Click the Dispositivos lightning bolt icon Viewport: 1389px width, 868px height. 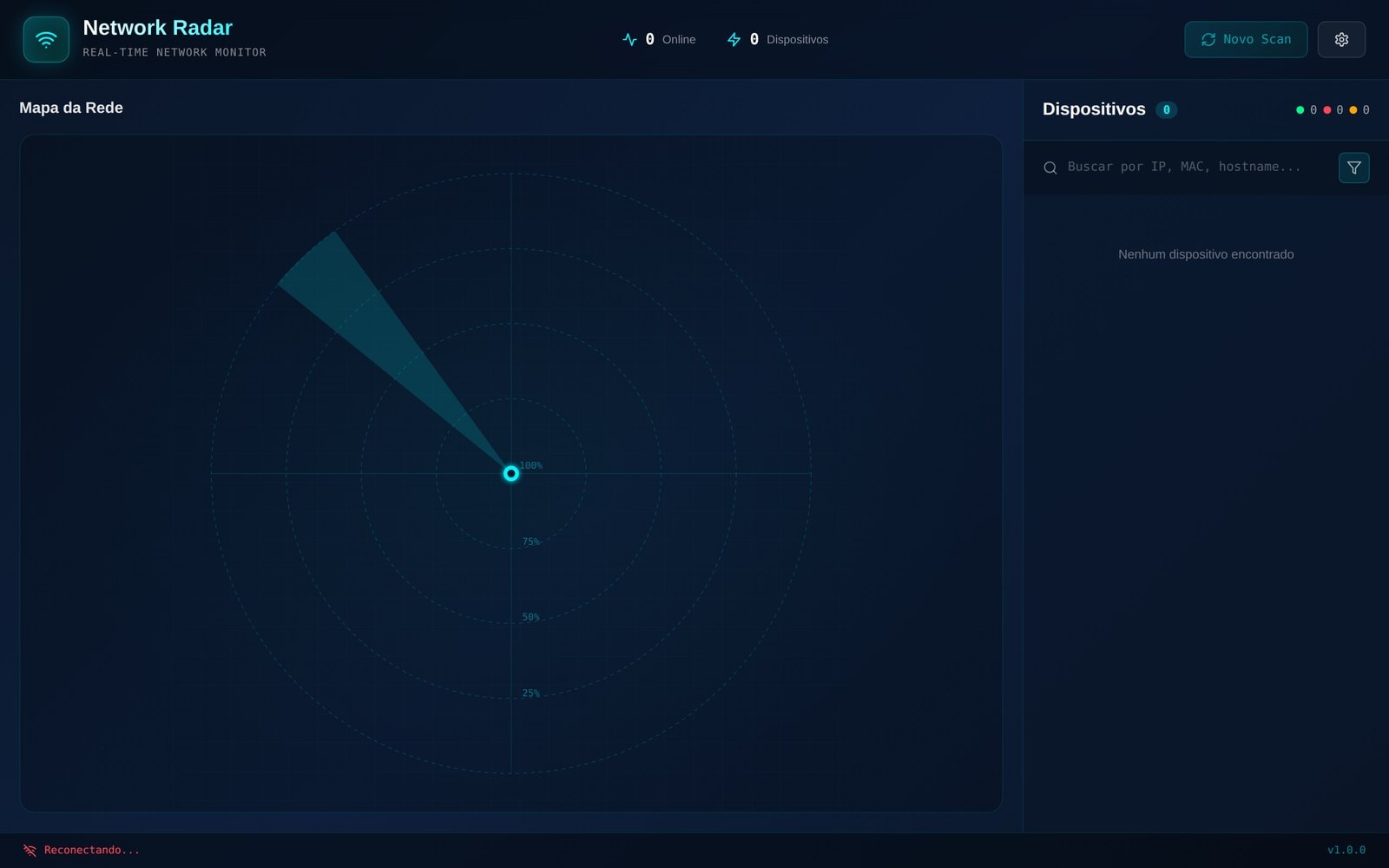734,40
